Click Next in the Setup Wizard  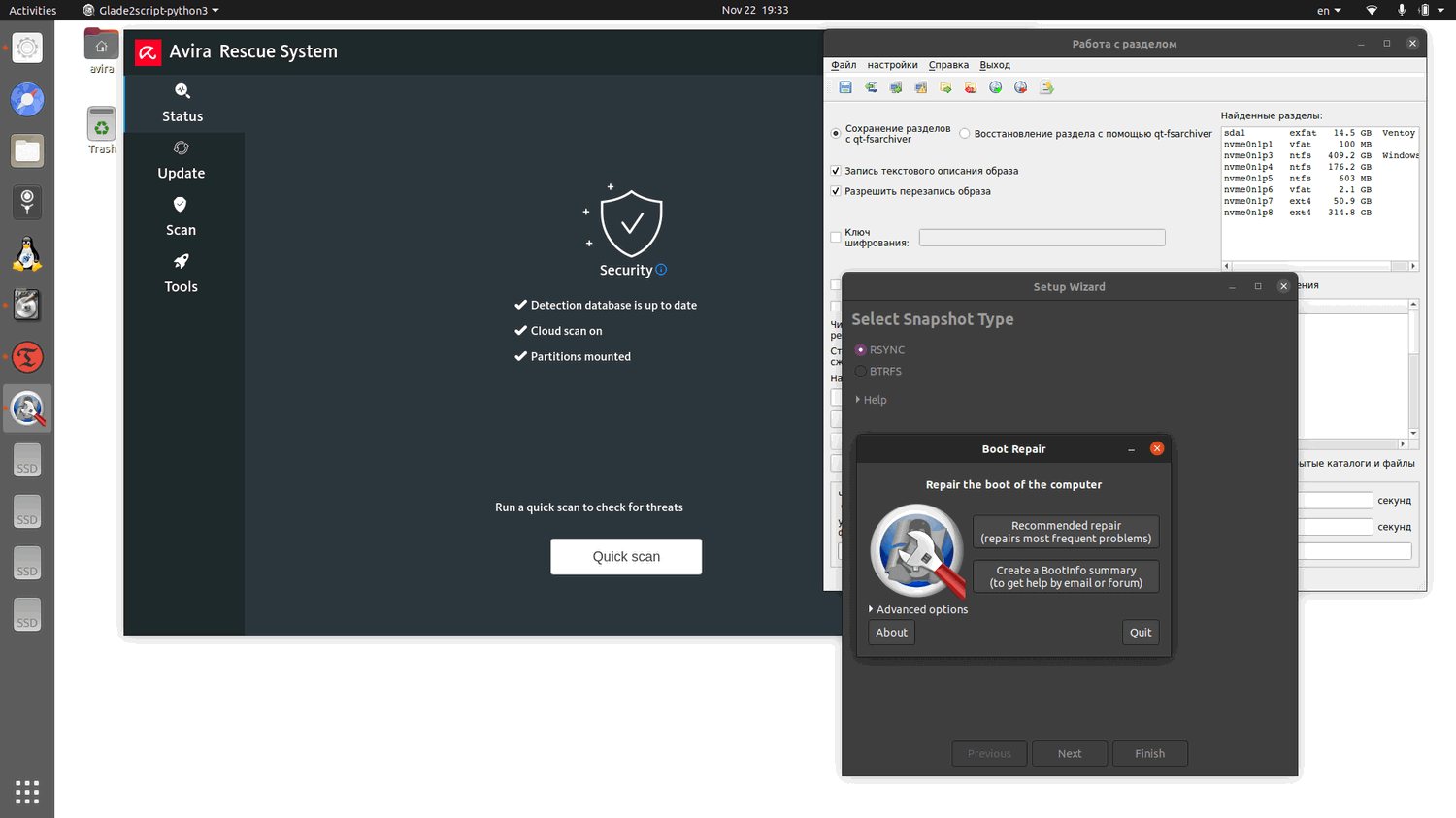click(x=1070, y=753)
